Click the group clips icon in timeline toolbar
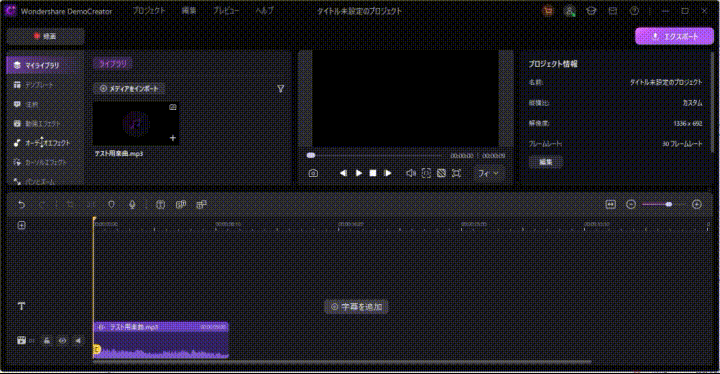720x374 pixels. 201,204
